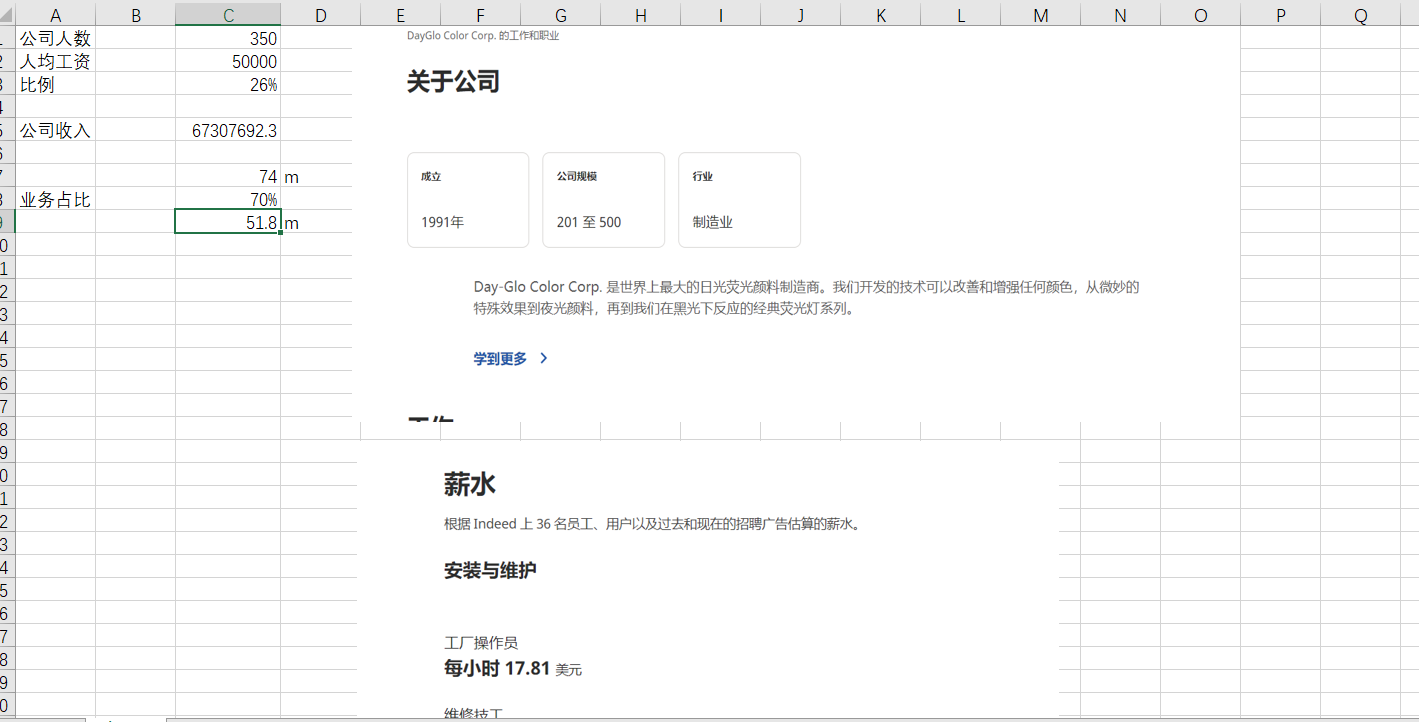Select column I header

[720, 14]
